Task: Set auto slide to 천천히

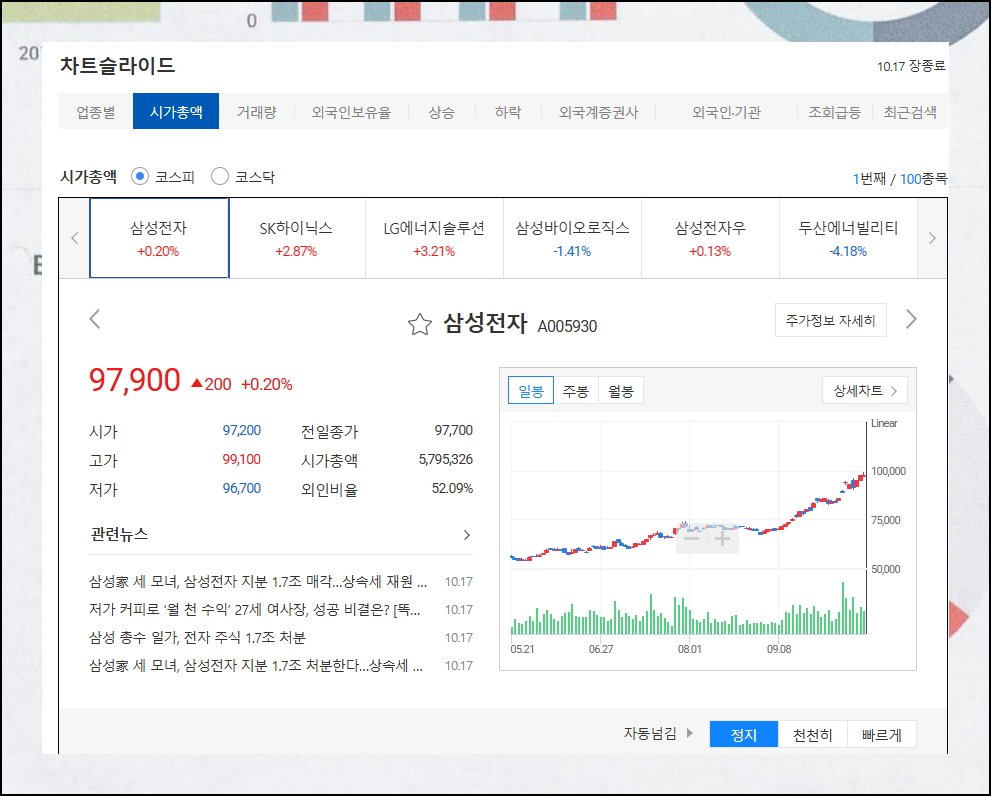Action: [x=813, y=735]
